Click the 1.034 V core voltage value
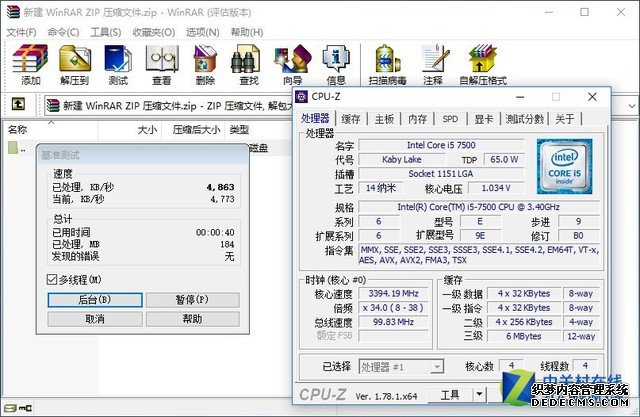Image resolution: width=640 pixels, height=417 pixels. click(x=496, y=188)
